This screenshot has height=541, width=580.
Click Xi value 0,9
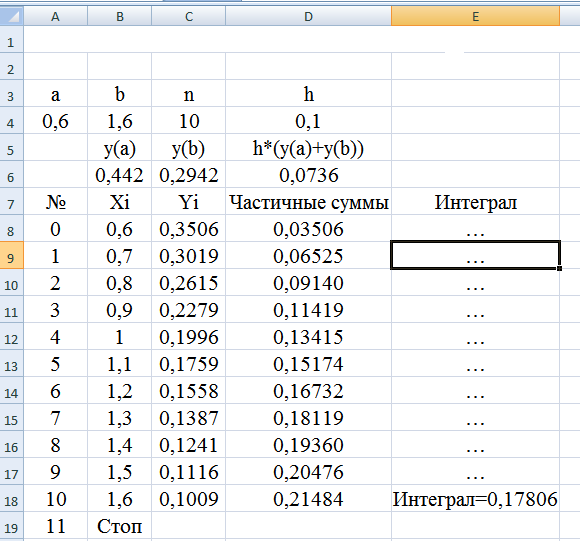click(x=119, y=310)
